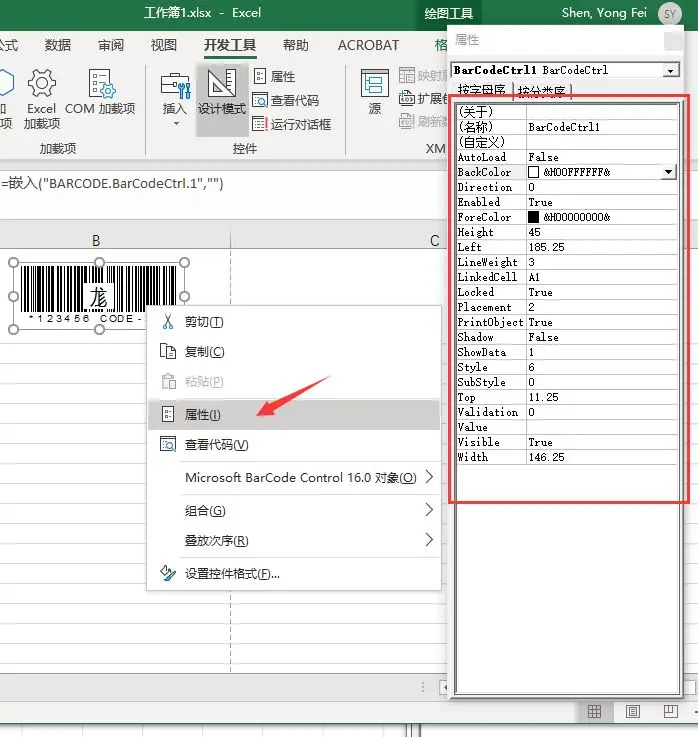
Task: Click the ribbon 查看代码 icon
Action: (260, 100)
